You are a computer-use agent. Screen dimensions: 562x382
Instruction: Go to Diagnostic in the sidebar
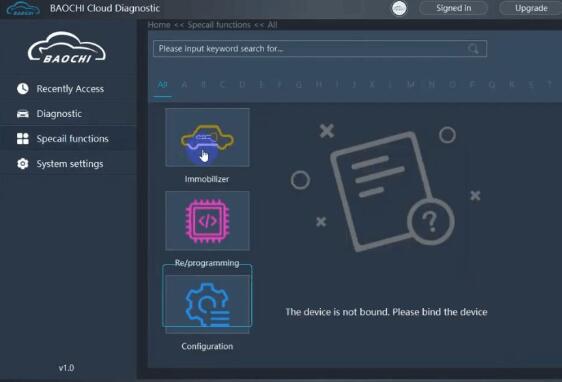[x=68, y=114]
